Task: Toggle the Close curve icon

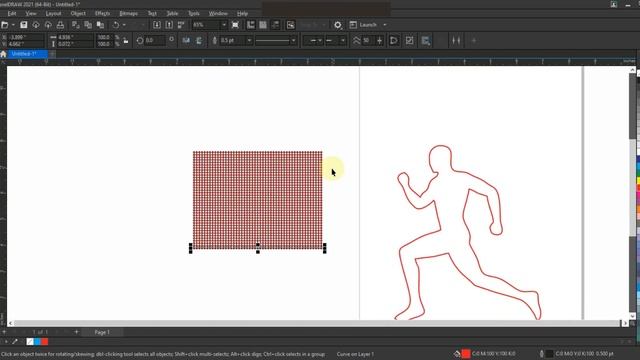Action: coord(394,40)
